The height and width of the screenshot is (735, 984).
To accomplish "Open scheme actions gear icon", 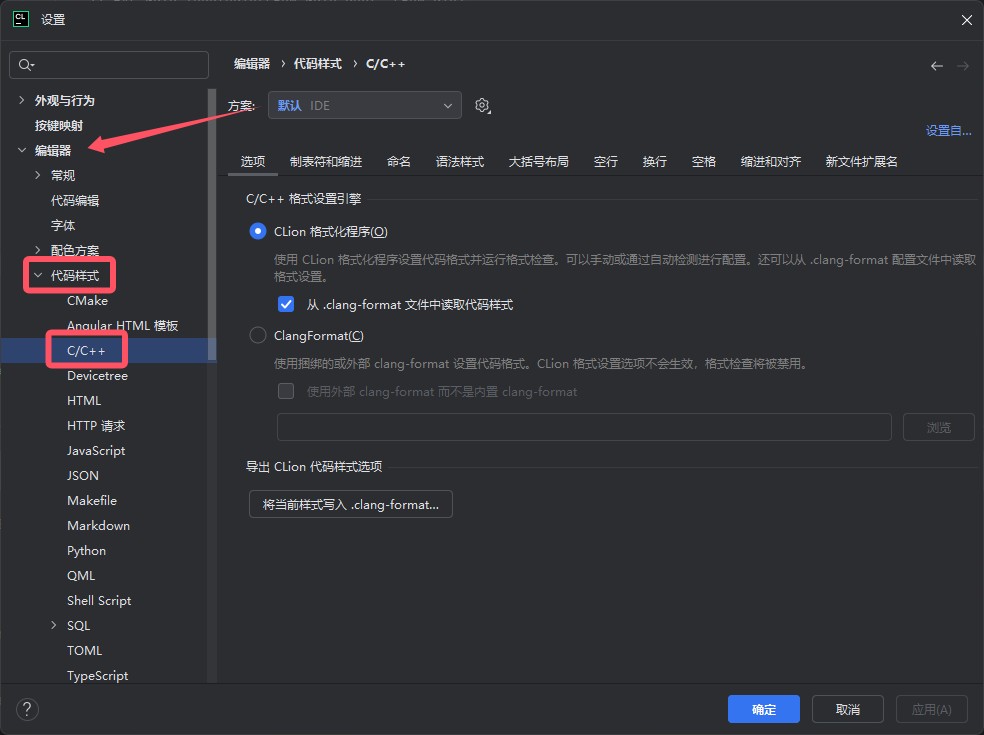I will [x=482, y=105].
